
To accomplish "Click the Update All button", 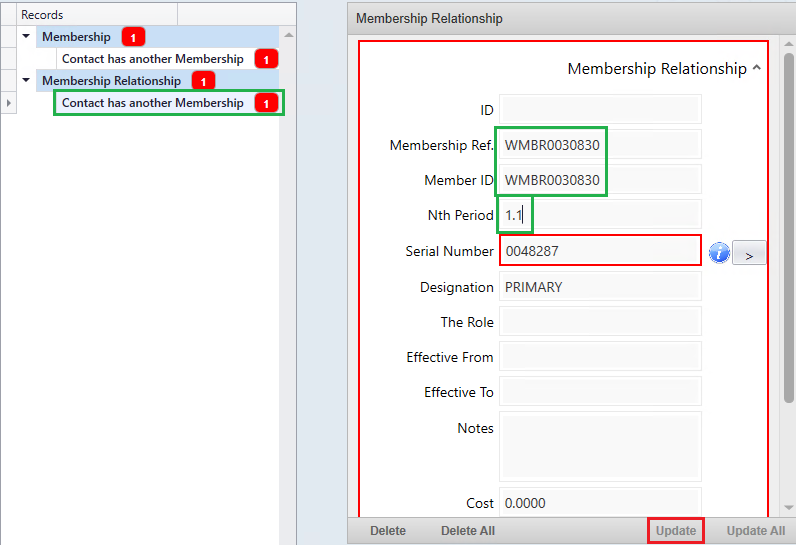I will [755, 530].
